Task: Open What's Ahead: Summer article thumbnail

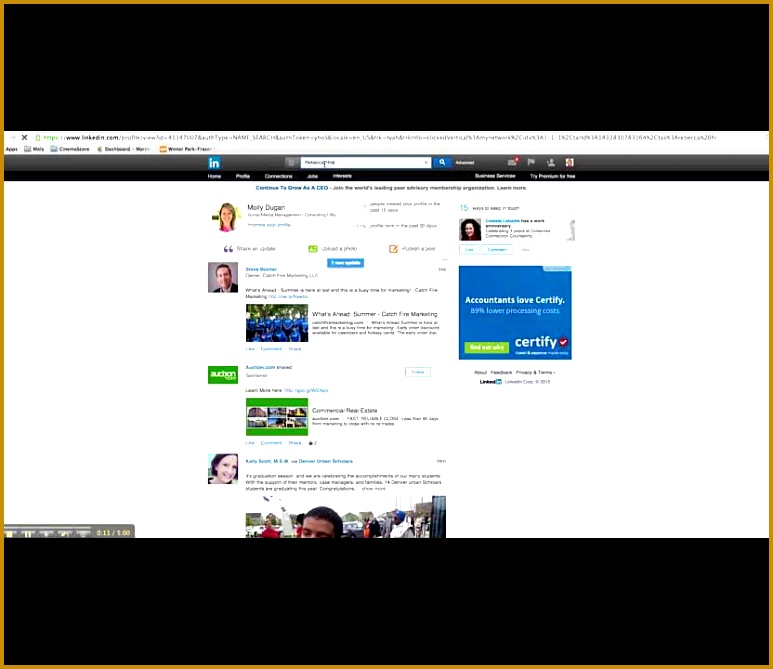Action: coord(277,323)
